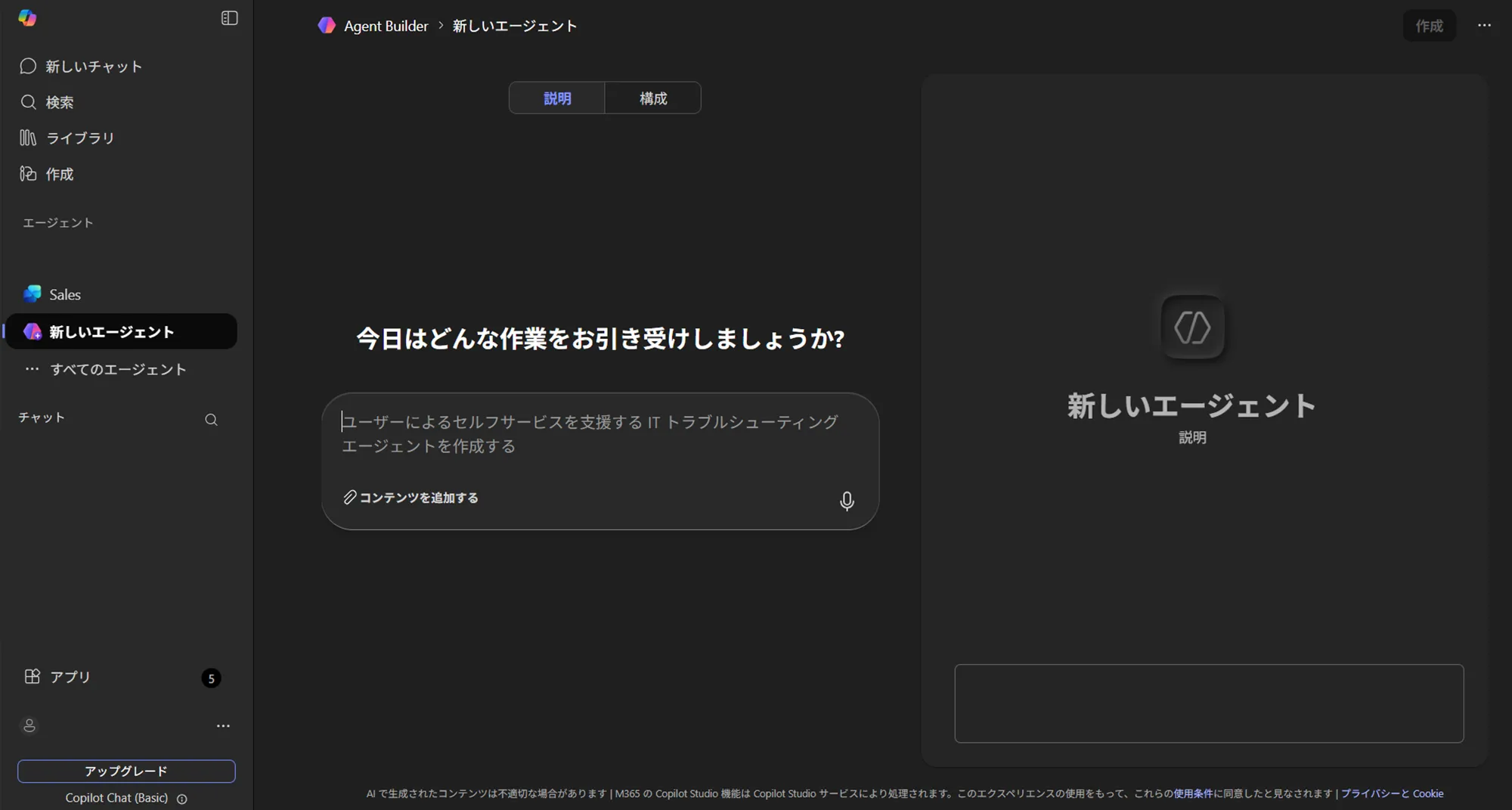The height and width of the screenshot is (810, 1512).
Task: Click the agent preview code icon
Action: pos(1192,327)
